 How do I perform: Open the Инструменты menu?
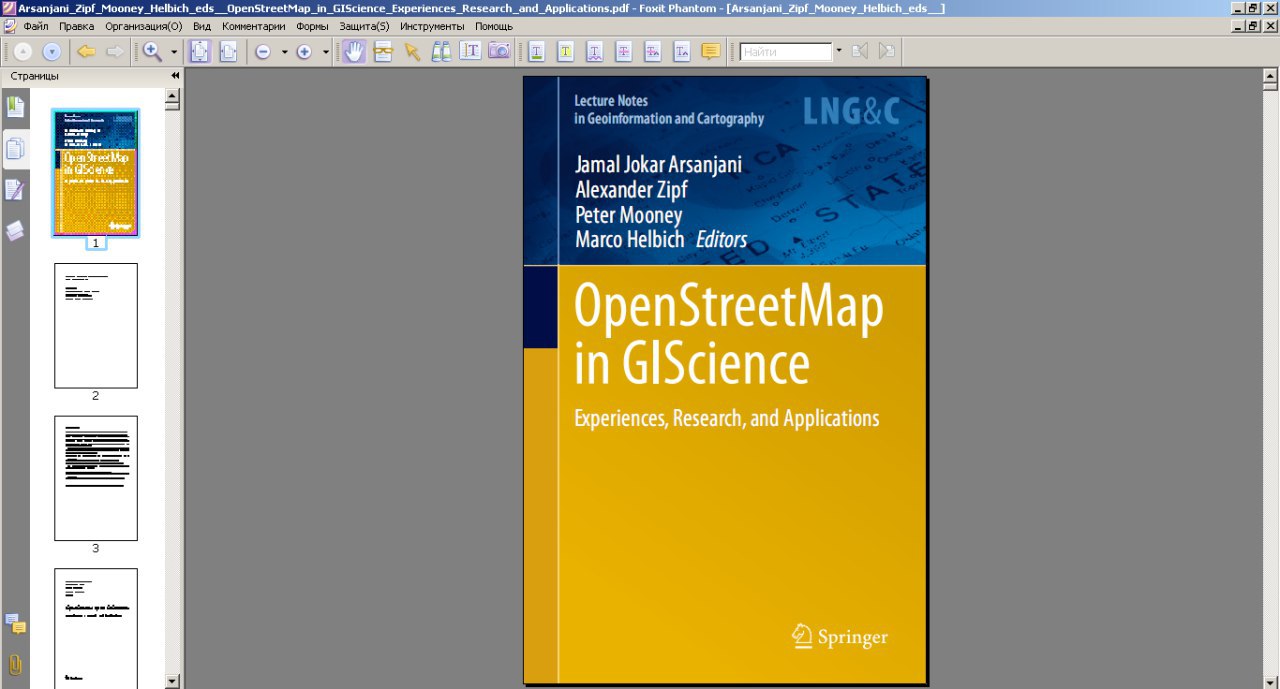(x=433, y=26)
